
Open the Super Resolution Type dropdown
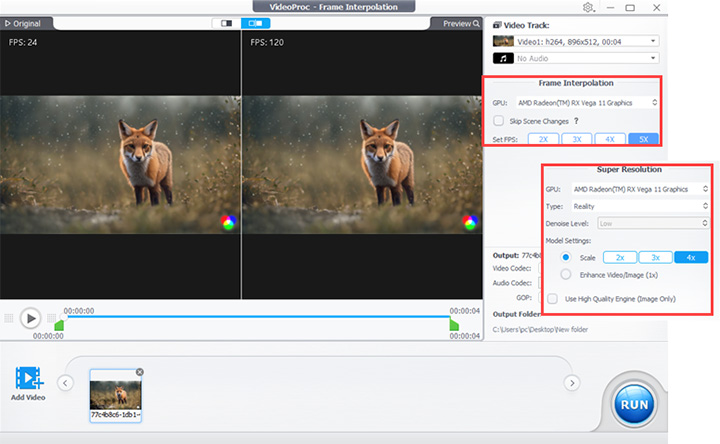pyautogui.click(x=639, y=204)
